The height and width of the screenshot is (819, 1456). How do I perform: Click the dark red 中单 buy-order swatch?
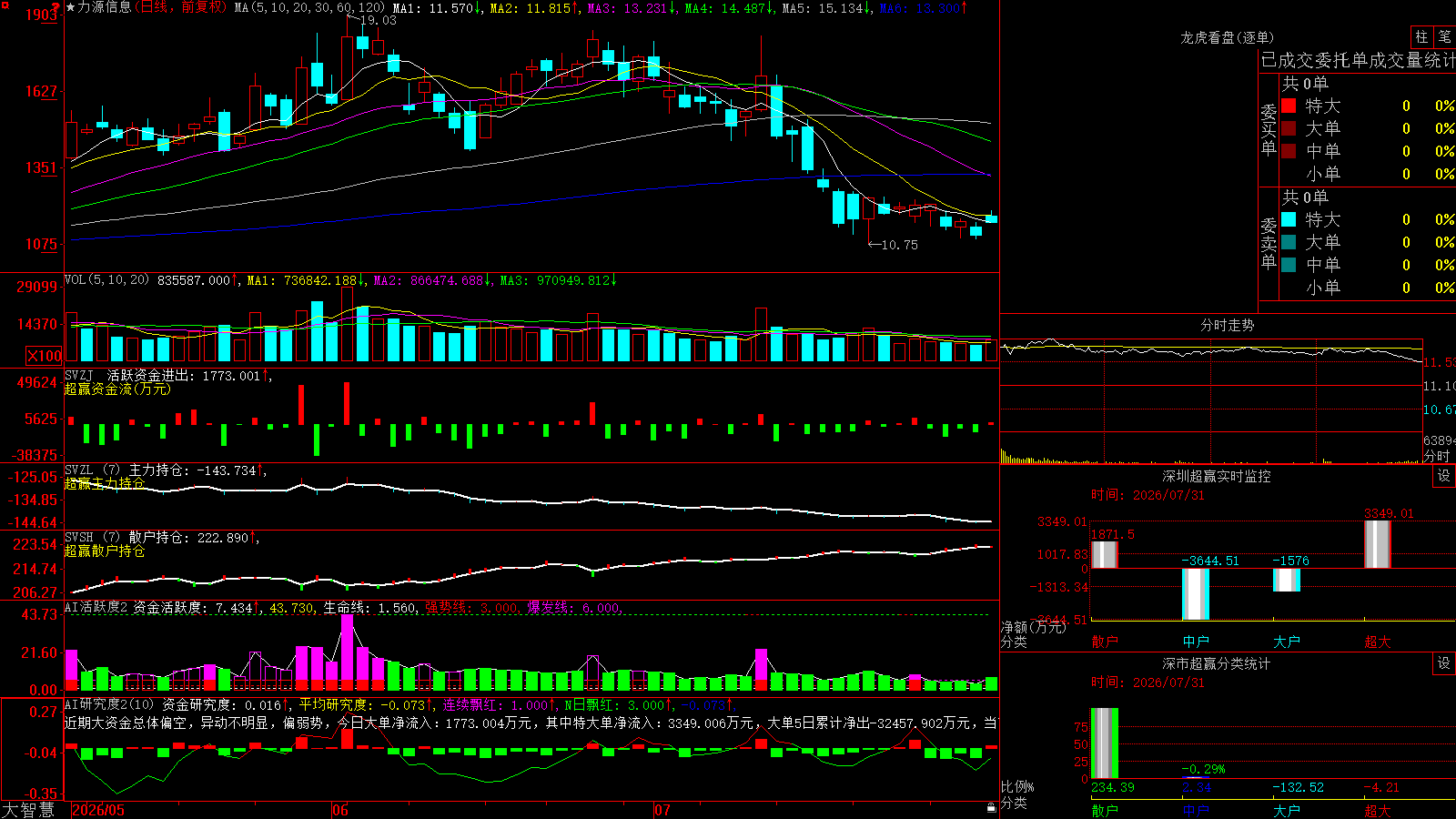(1289, 151)
